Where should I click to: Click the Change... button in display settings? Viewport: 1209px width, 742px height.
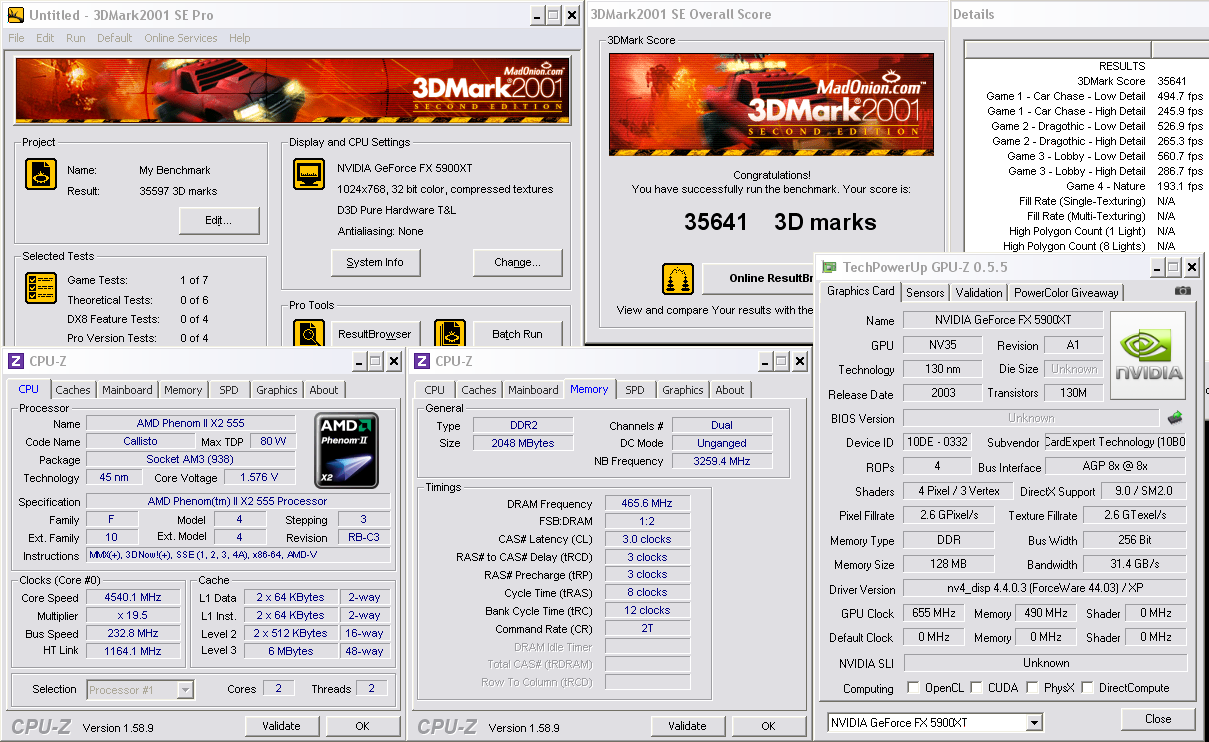coord(518,262)
